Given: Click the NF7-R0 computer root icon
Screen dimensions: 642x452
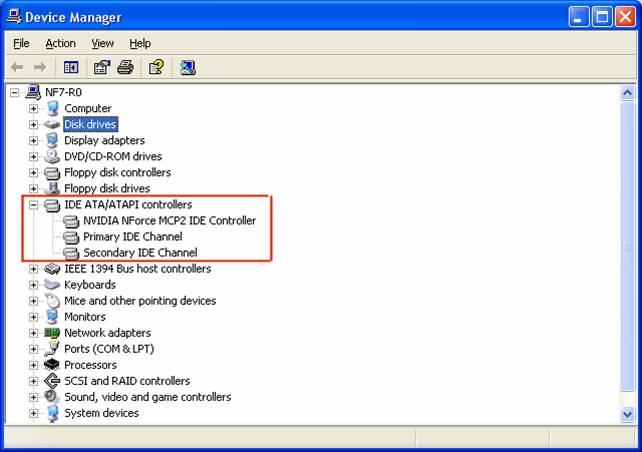Looking at the screenshot, I should [x=33, y=92].
